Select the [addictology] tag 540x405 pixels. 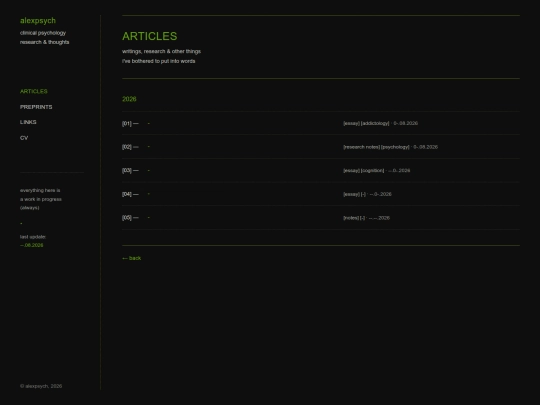point(375,123)
